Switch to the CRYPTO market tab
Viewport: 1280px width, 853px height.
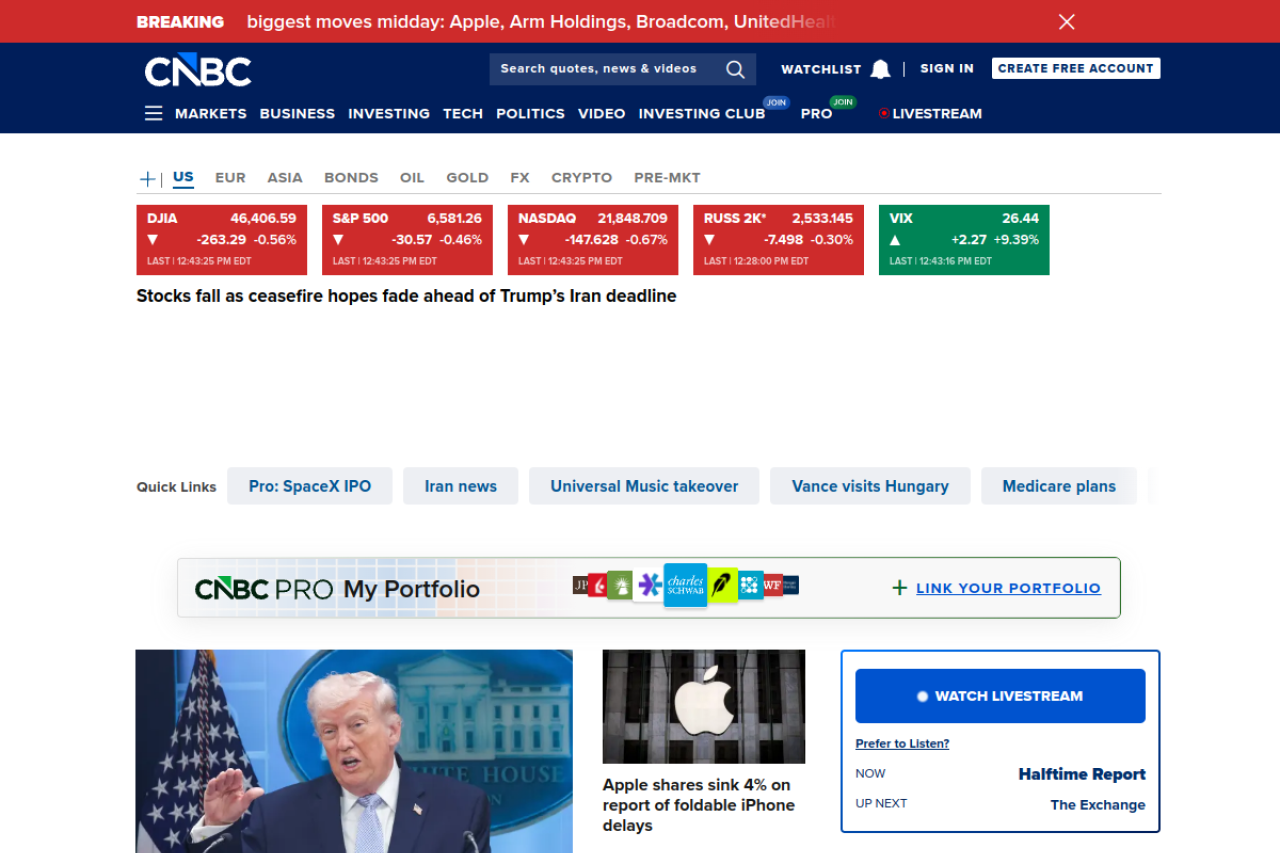tap(581, 178)
